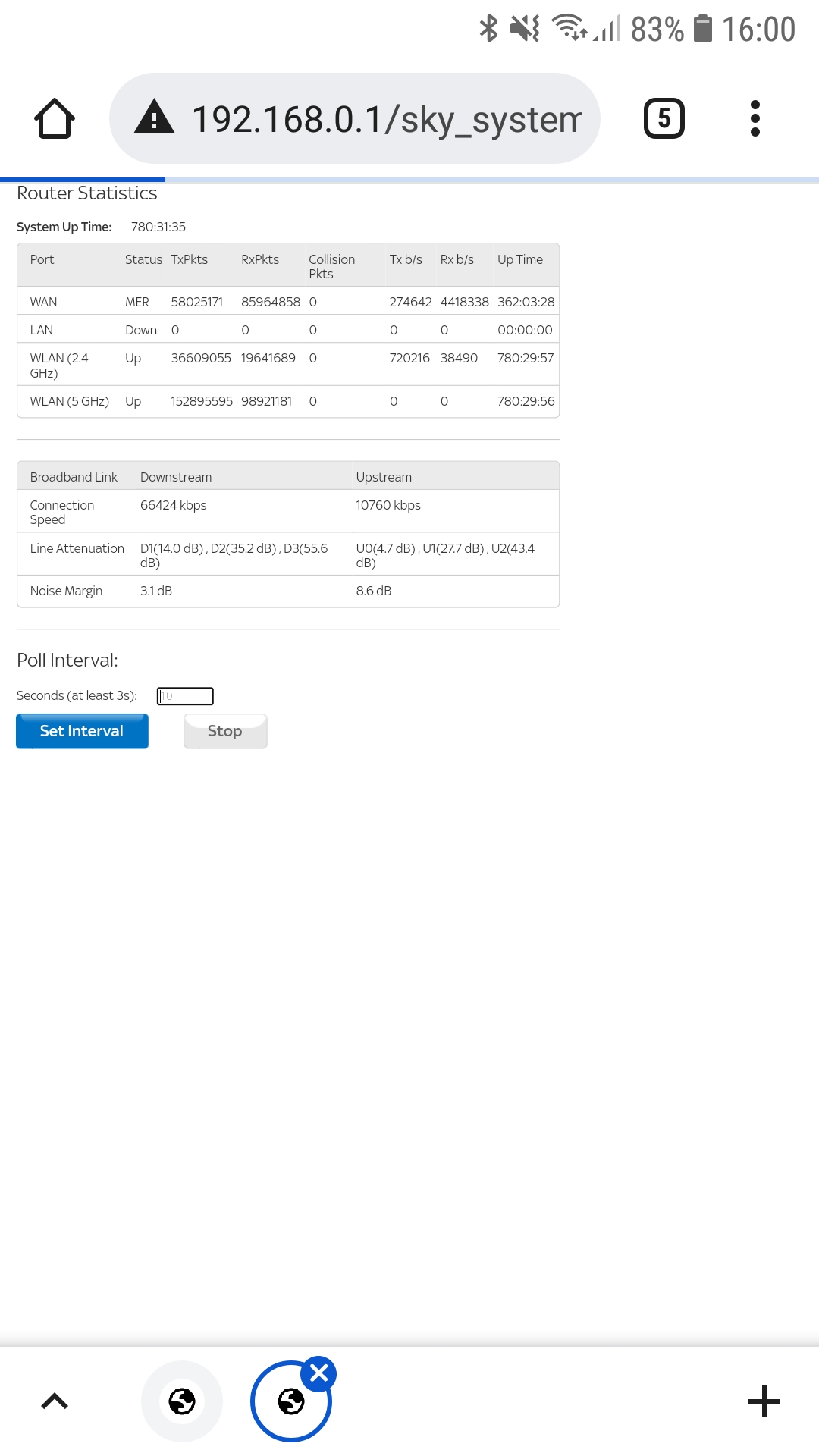Tap the Wi-Fi status bar icon

click(569, 28)
